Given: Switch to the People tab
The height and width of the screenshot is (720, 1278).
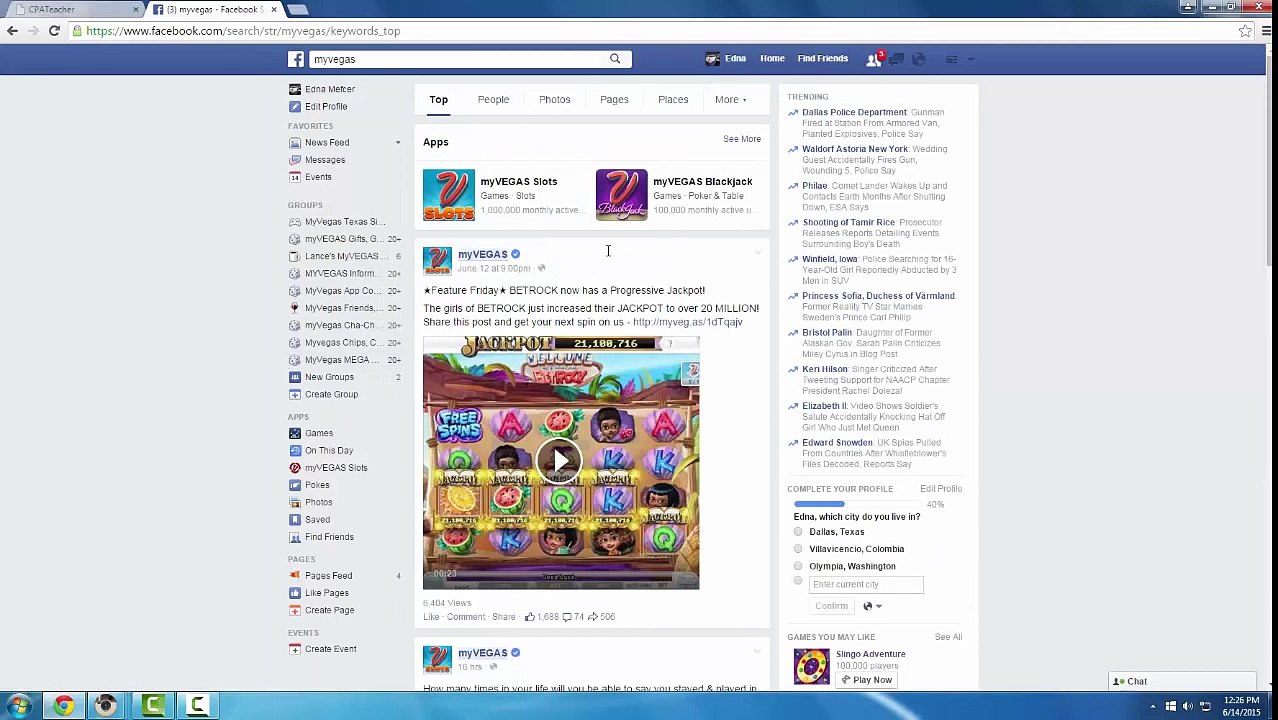Looking at the screenshot, I should click(x=493, y=100).
